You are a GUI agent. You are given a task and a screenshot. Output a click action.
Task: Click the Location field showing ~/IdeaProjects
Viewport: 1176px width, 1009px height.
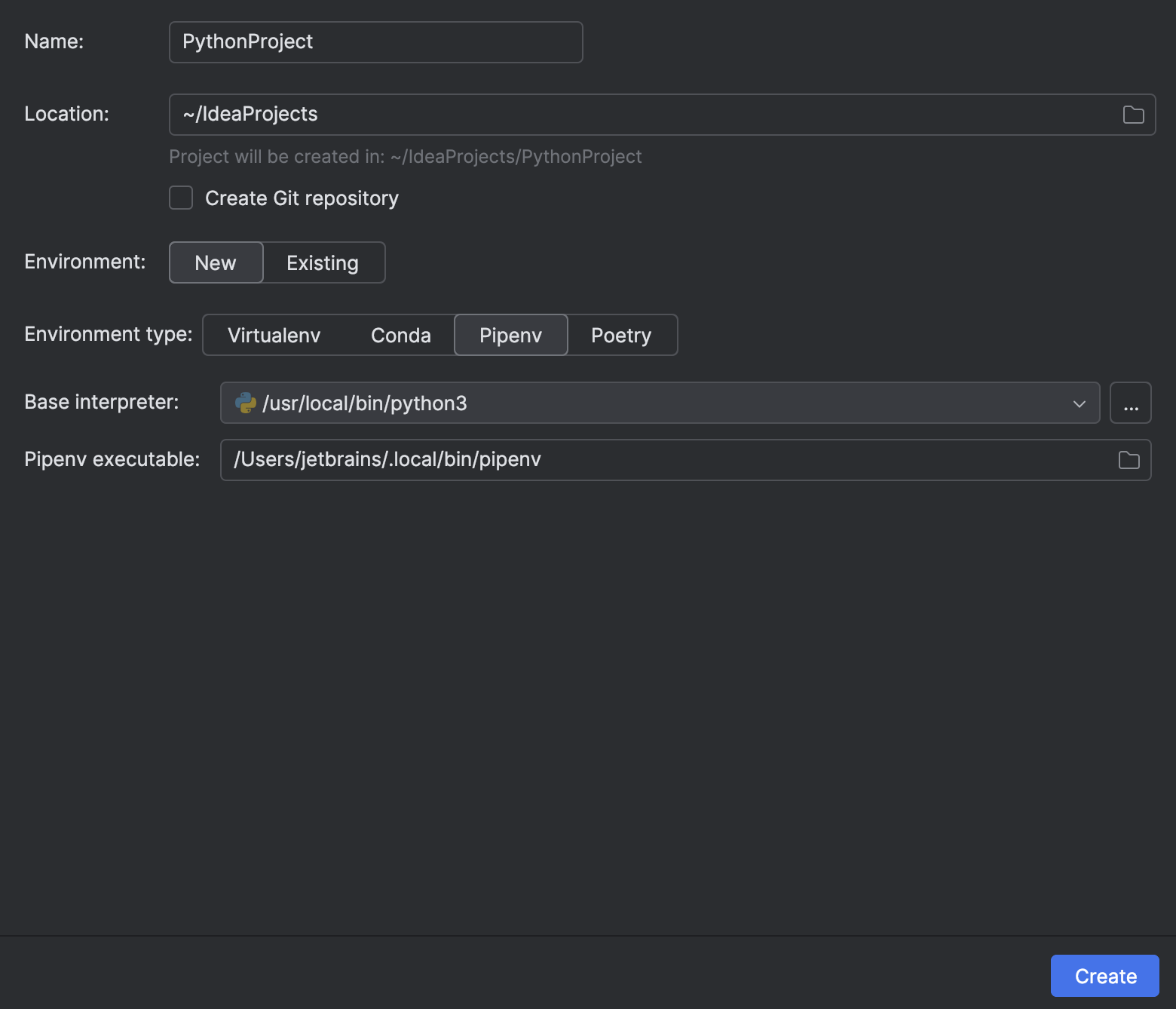[528, 114]
